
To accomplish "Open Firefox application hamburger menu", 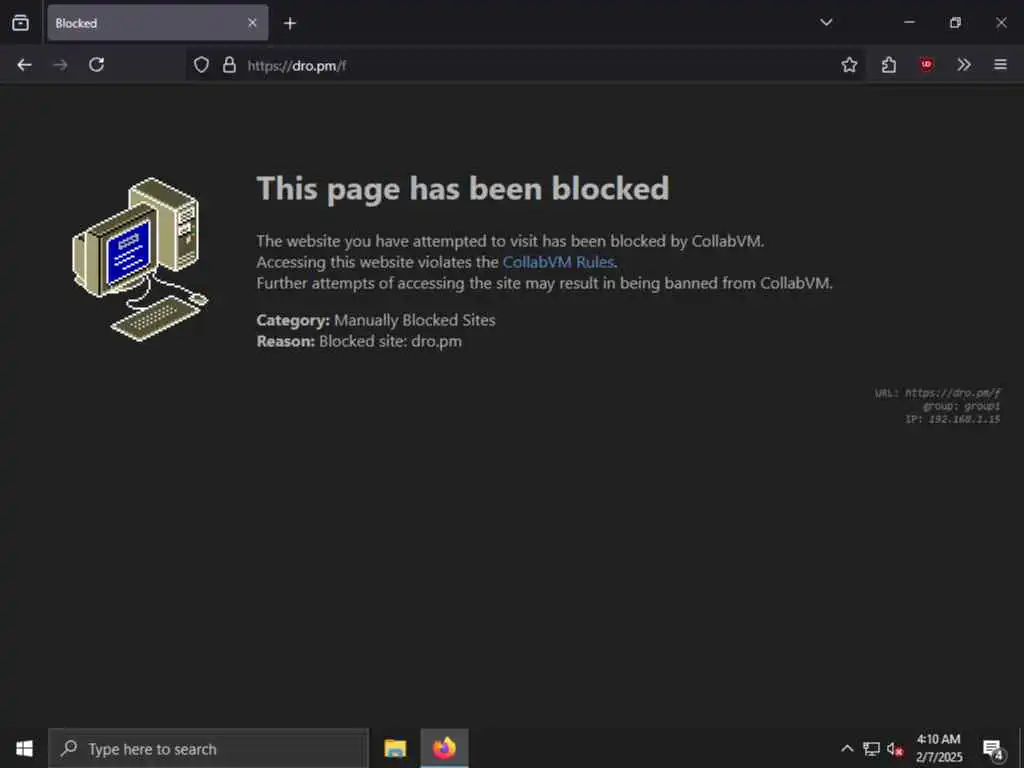I will pos(1000,65).
